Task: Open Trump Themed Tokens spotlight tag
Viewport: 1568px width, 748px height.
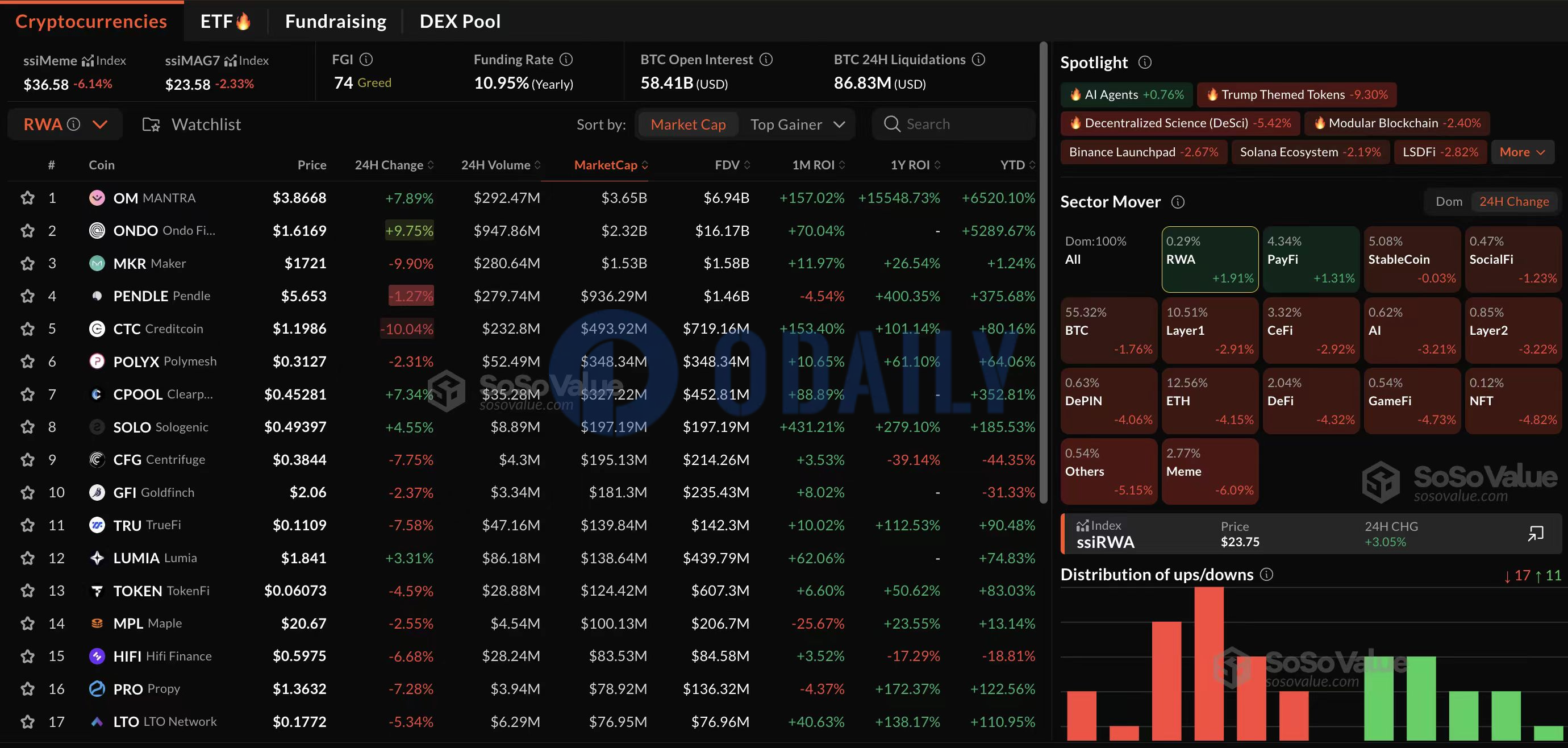Action: (x=1296, y=94)
